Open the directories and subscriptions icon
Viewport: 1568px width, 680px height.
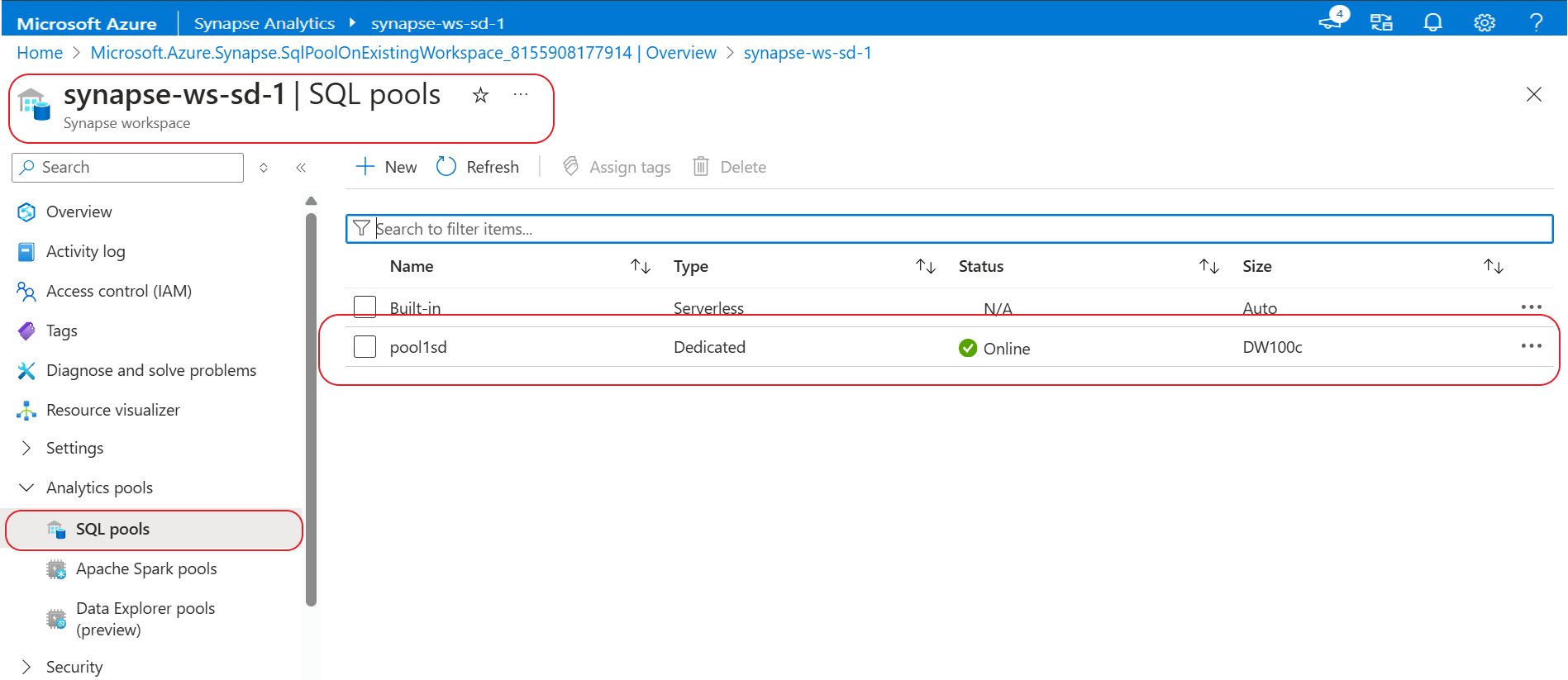(1381, 22)
